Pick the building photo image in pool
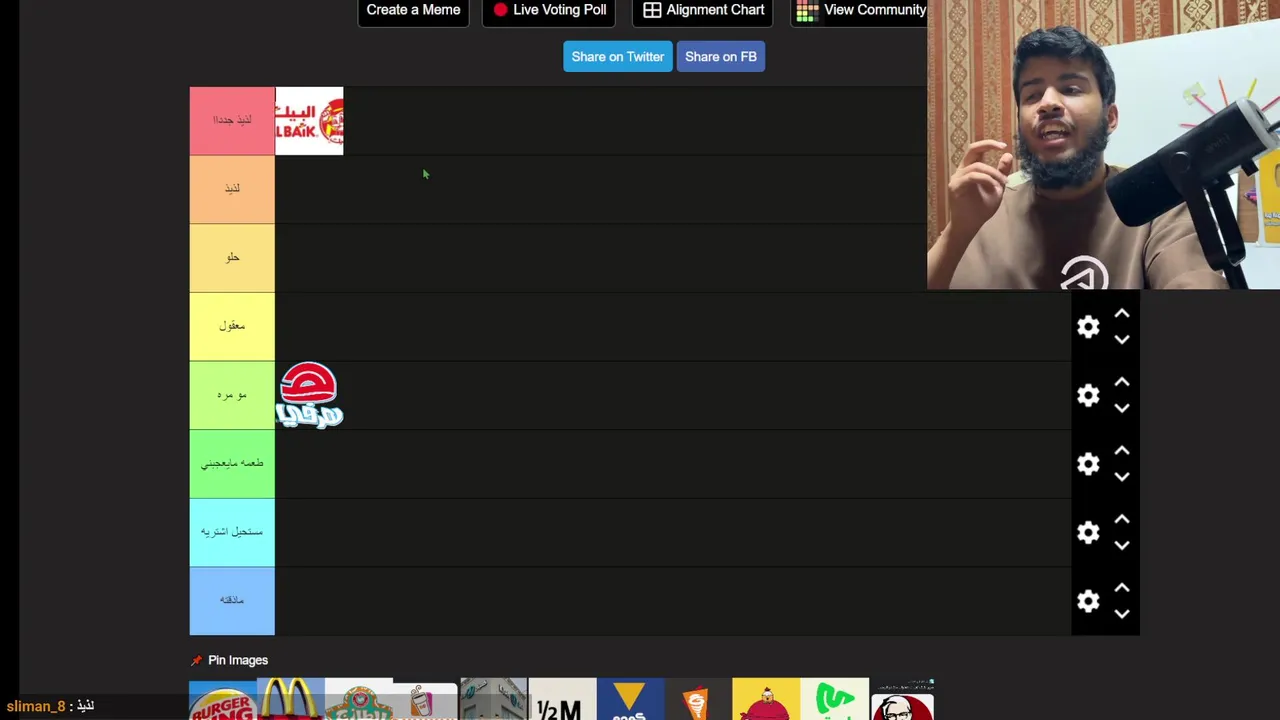Image resolution: width=1280 pixels, height=720 pixels. click(494, 700)
